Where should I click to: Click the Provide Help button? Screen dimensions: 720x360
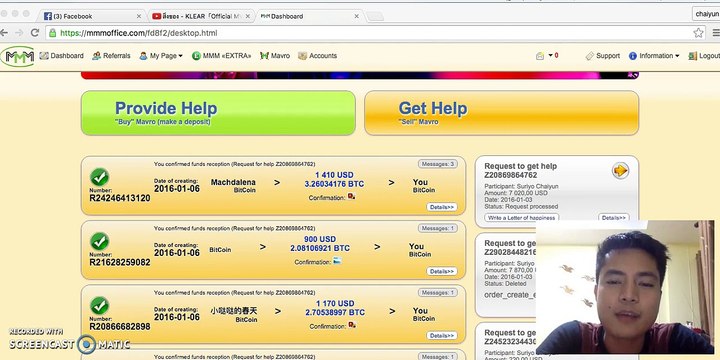coord(218,113)
